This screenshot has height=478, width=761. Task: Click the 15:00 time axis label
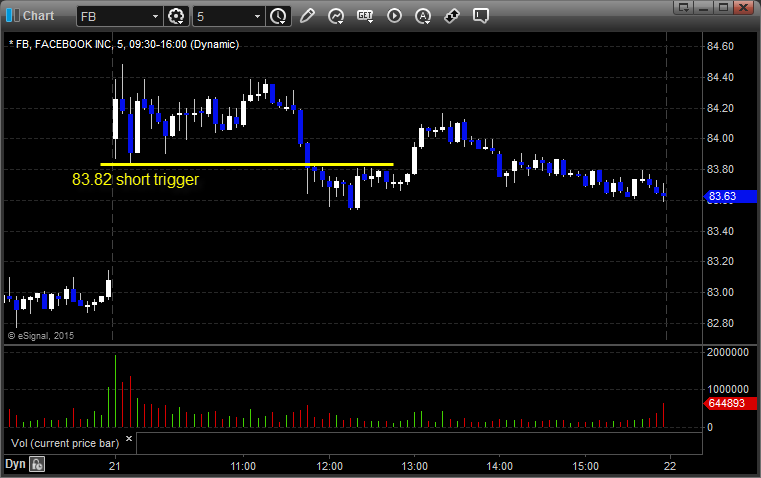[x=585, y=466]
